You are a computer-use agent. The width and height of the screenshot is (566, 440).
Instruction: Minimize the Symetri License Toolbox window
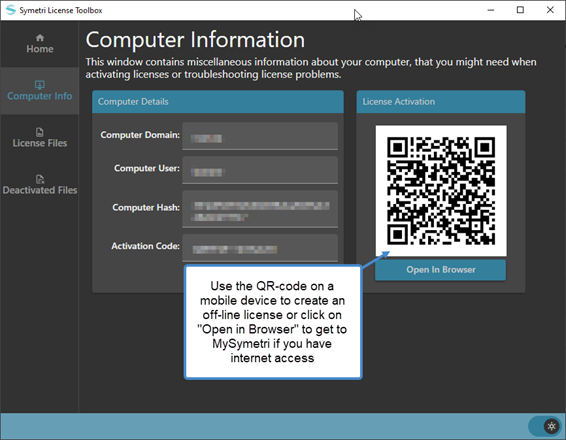click(x=491, y=10)
